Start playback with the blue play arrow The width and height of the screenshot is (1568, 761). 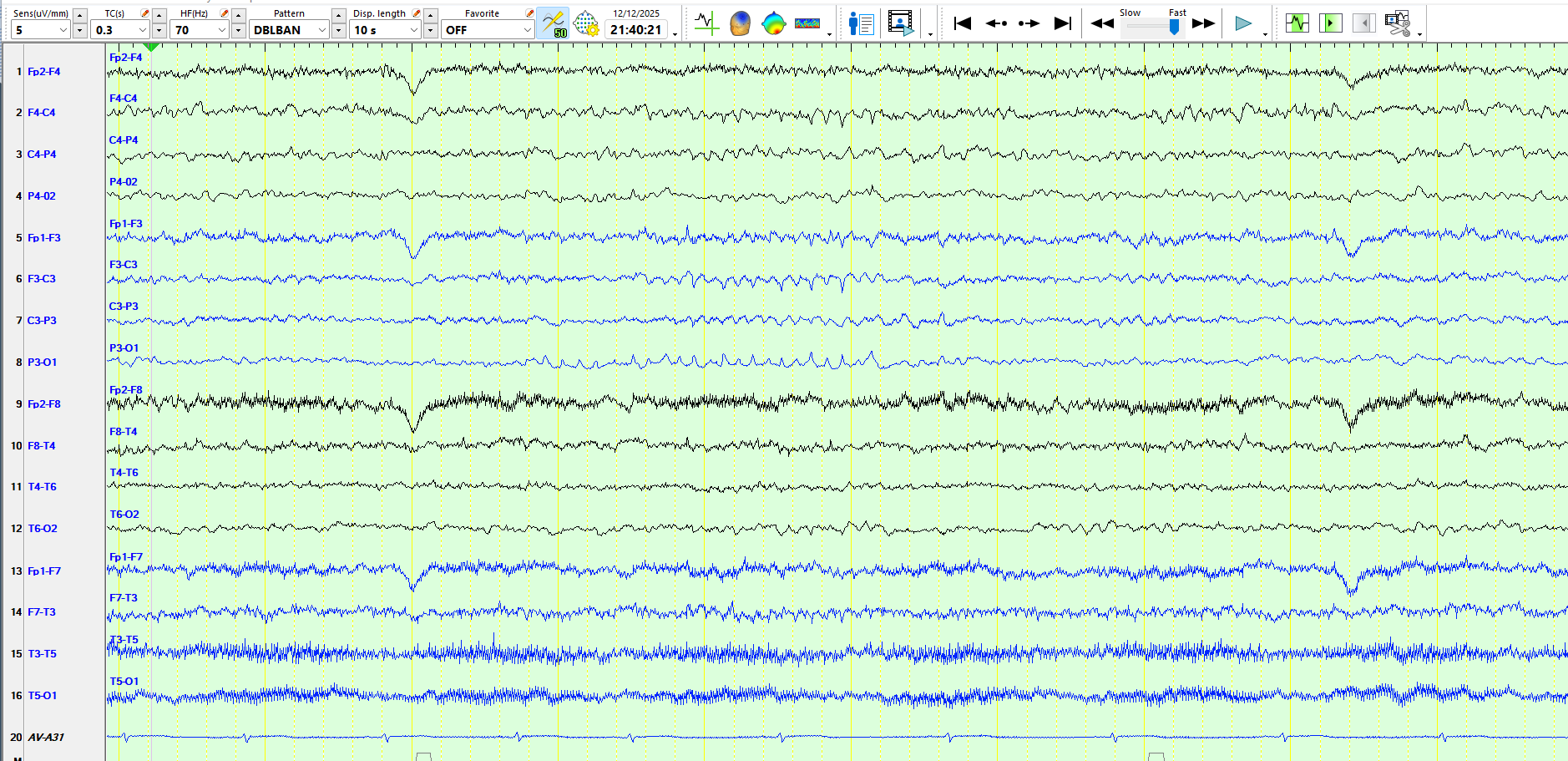[x=1243, y=23]
